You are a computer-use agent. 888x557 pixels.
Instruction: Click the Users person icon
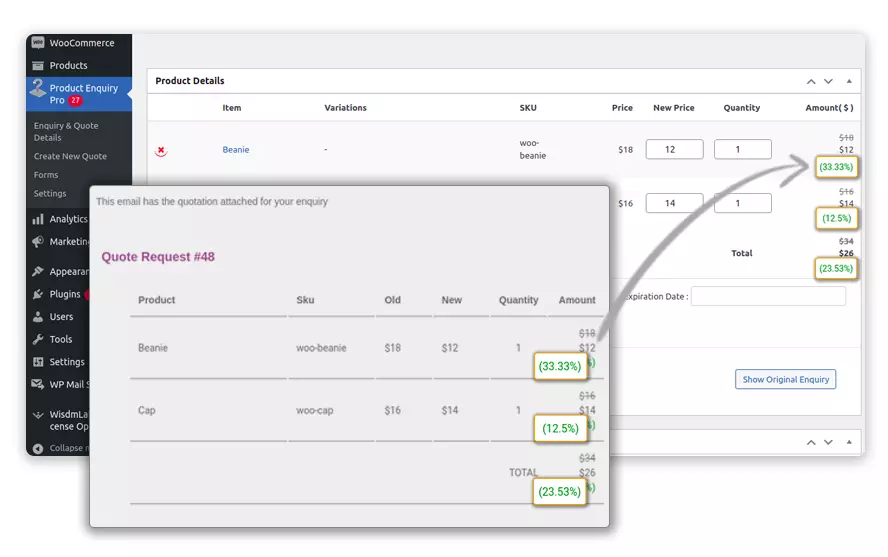tap(38, 317)
